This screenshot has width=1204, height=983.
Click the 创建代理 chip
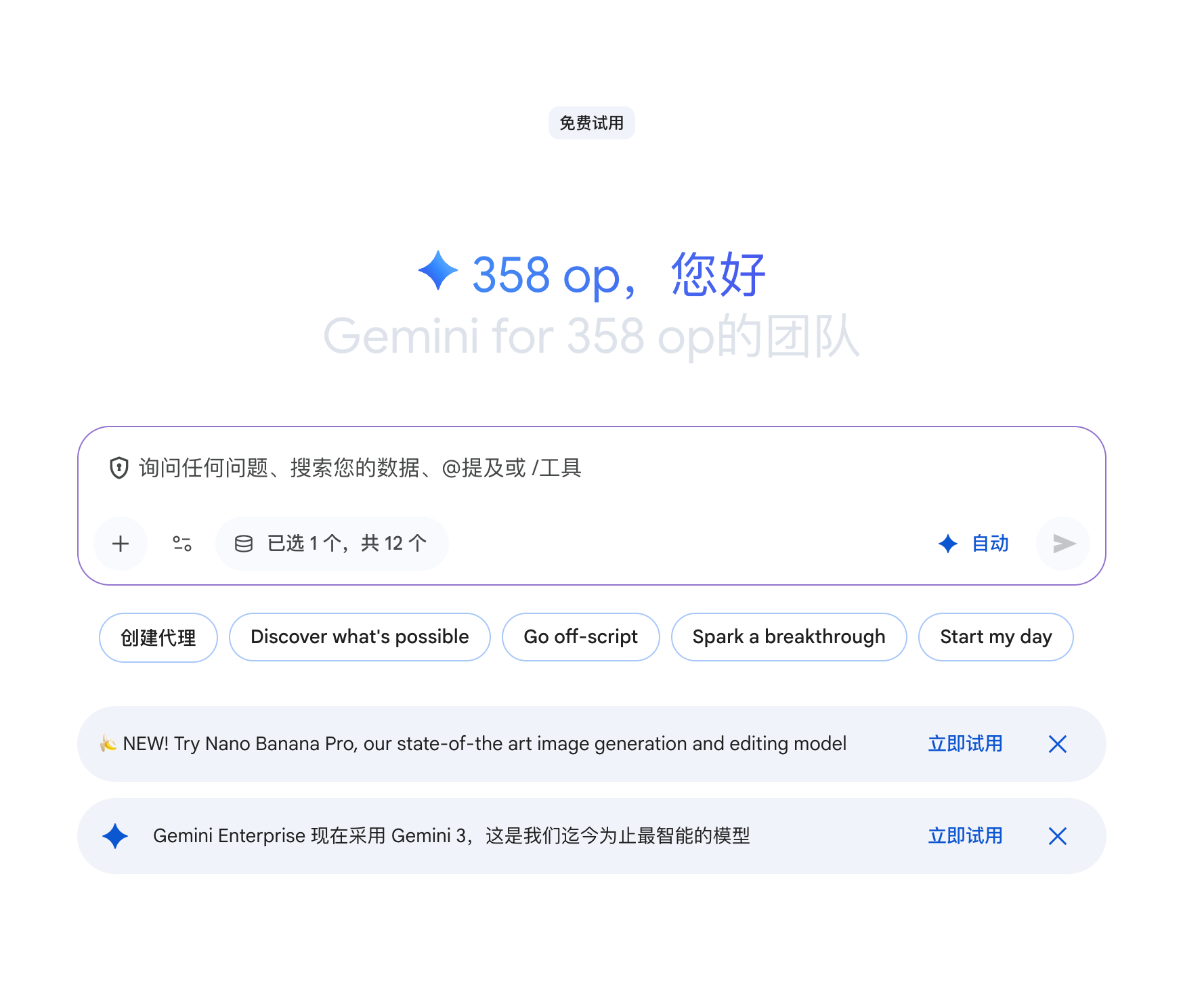(158, 637)
